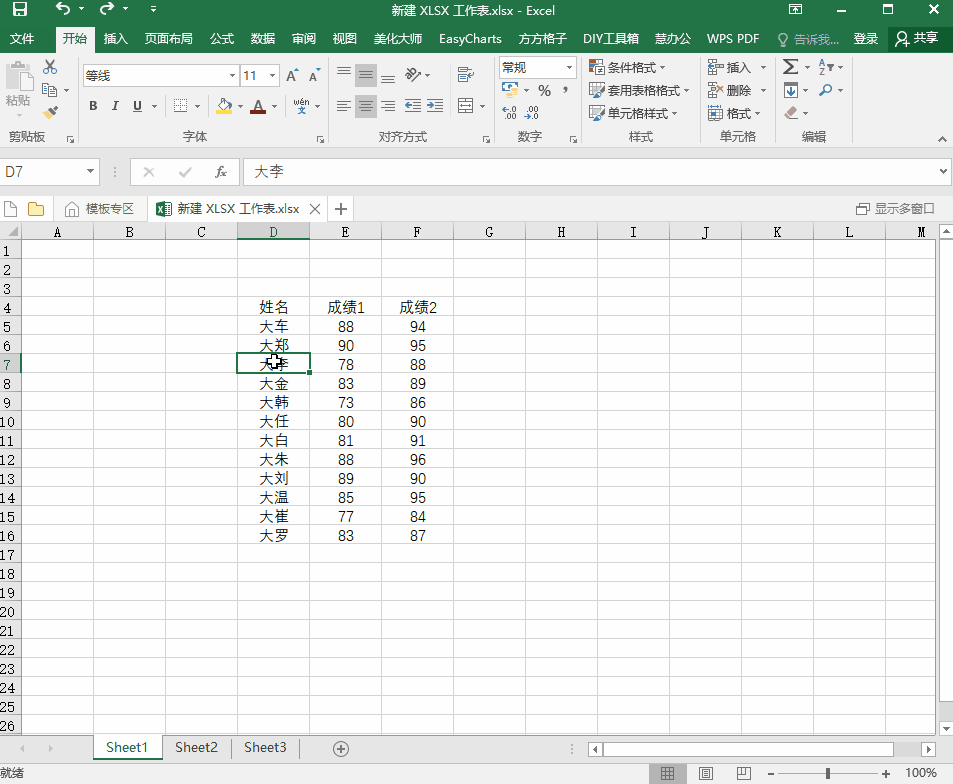953x784 pixels.
Task: Click 格式 format cells button
Action: tap(734, 113)
